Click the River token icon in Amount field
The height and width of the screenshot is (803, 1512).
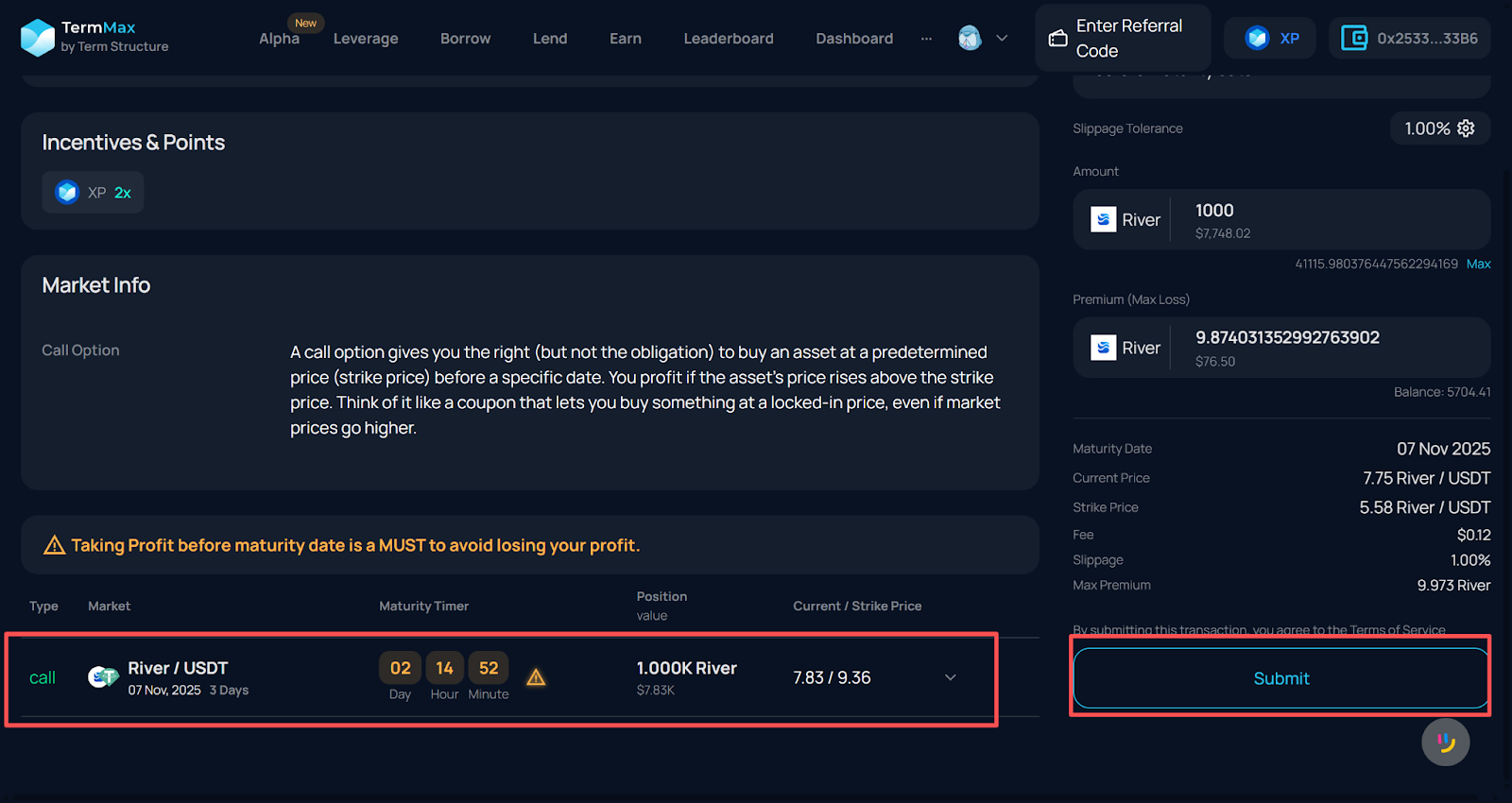[x=1103, y=219]
